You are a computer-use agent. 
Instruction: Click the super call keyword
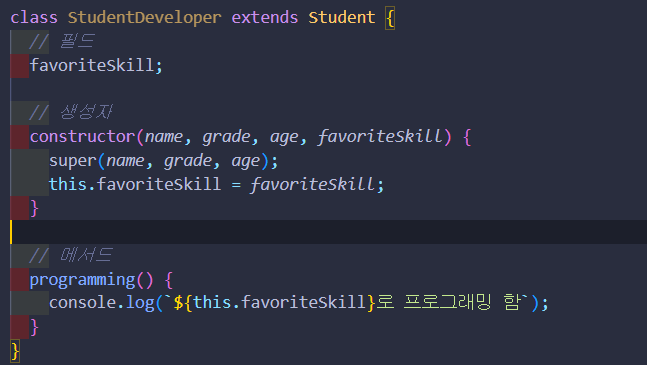(x=73, y=161)
